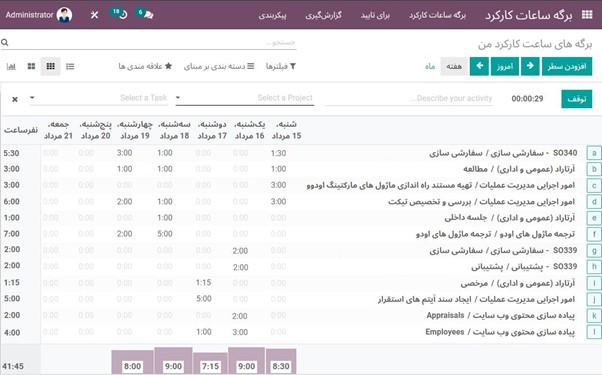Switch to kanban view icon
Viewport: 602px width, 375px height.
pyautogui.click(x=31, y=66)
